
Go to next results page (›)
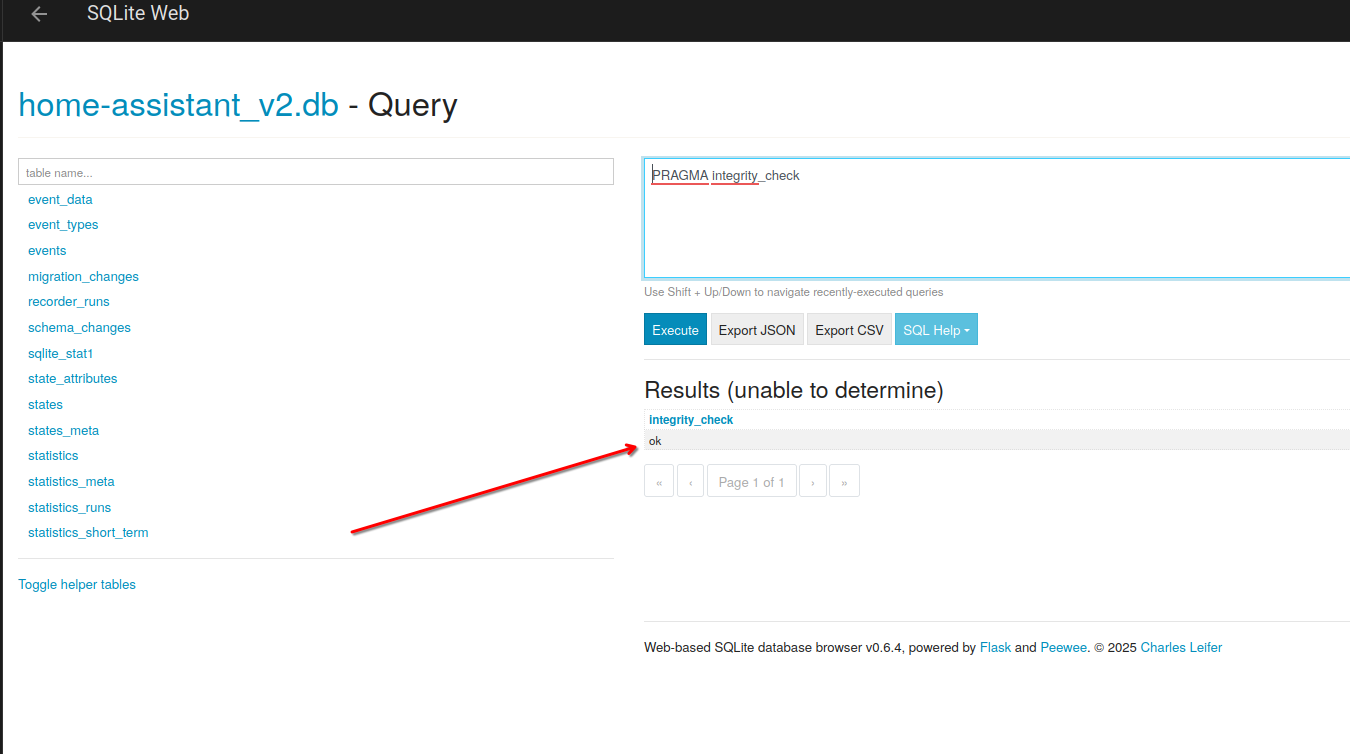(x=813, y=481)
